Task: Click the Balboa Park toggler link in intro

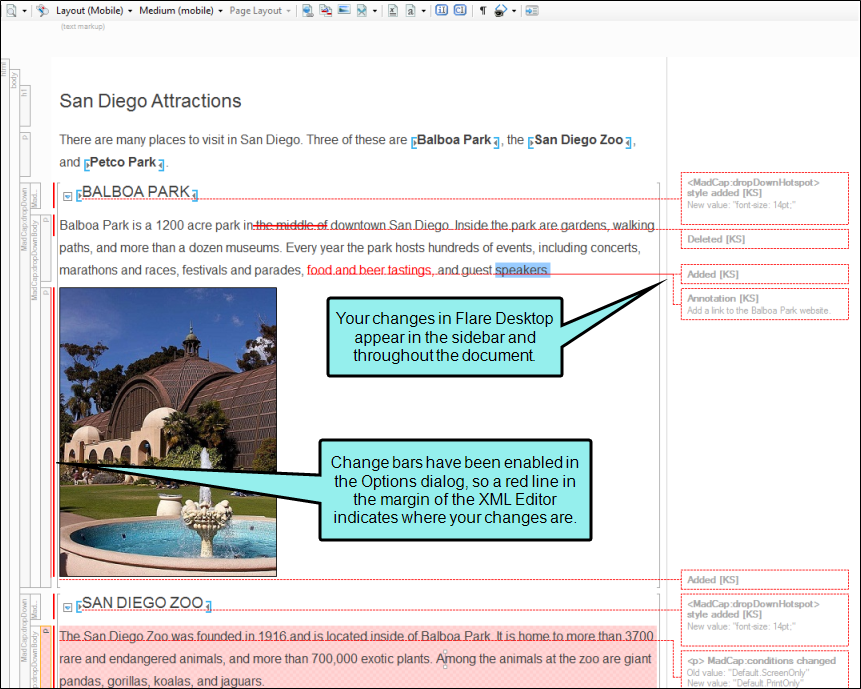Action: 454,140
